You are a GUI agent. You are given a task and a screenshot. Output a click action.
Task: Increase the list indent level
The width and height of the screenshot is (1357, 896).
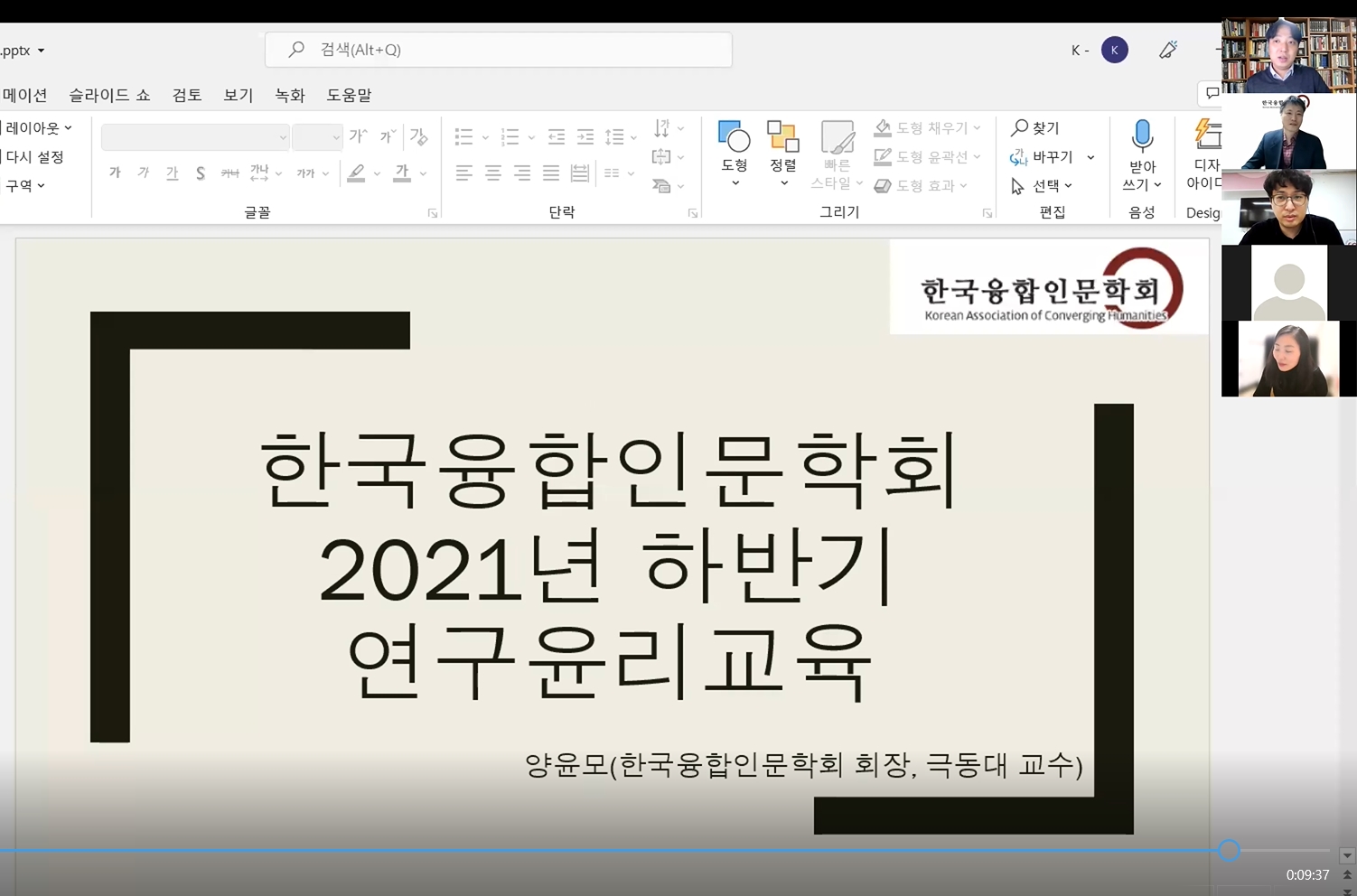coord(585,137)
